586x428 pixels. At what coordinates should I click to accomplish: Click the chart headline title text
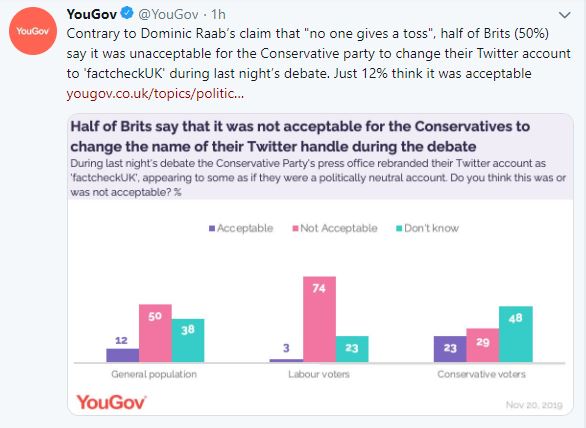click(x=300, y=136)
